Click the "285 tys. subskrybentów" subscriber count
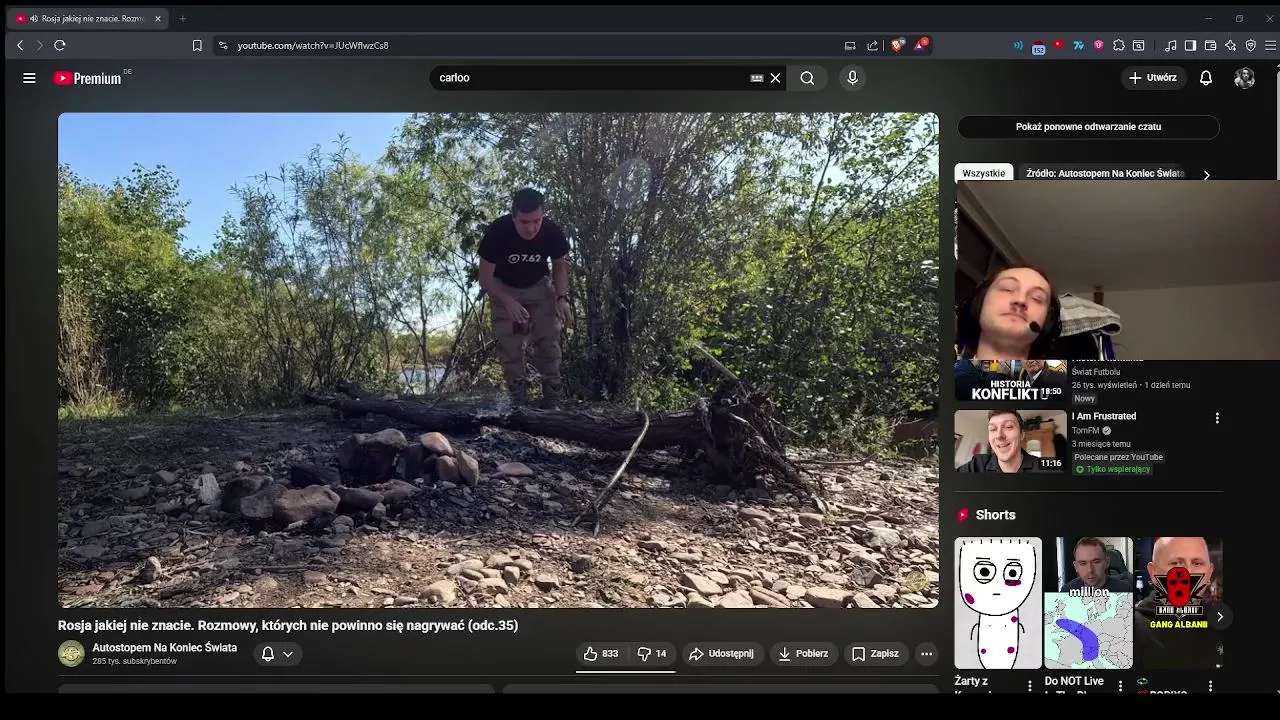The height and width of the screenshot is (720, 1280). [x=134, y=662]
